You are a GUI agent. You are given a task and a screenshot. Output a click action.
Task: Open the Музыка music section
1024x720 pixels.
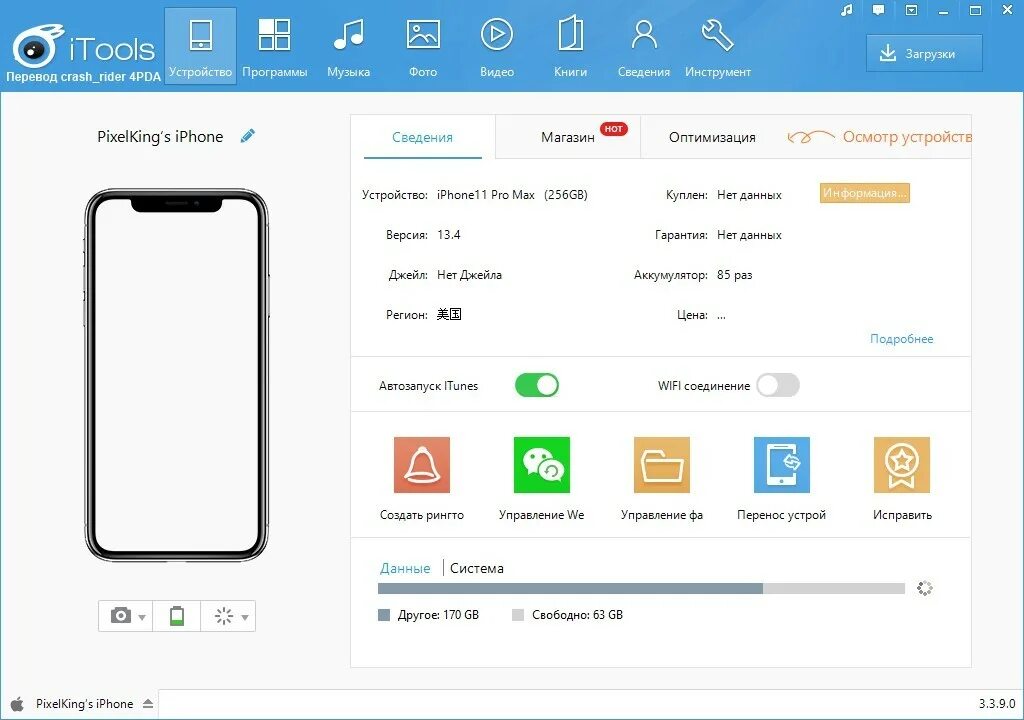click(348, 47)
